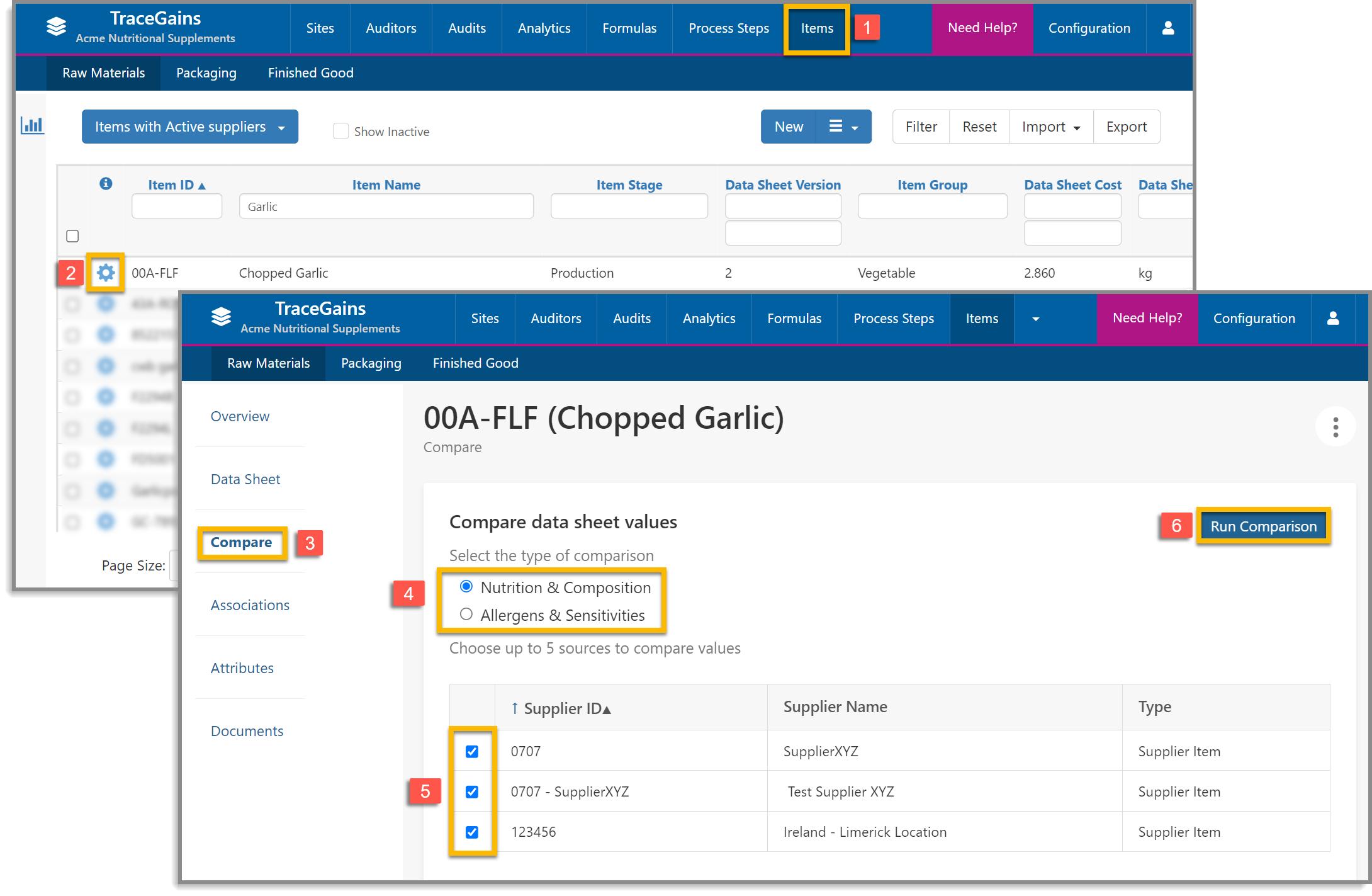This screenshot has width=1372, height=896.
Task: Open the three-dot options menu for Chopped Garlic
Action: click(1335, 427)
